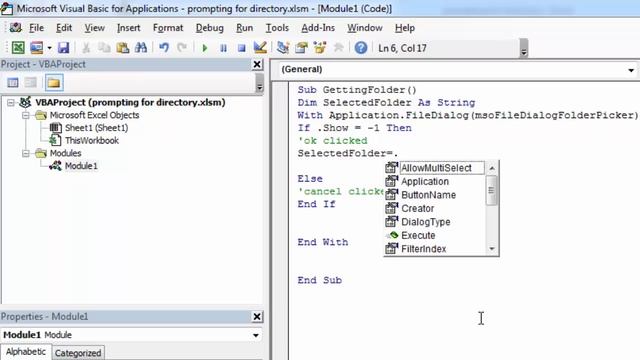Open Find with the binoculars icon
Image resolution: width=640 pixels, height=360 pixels.
point(141,48)
